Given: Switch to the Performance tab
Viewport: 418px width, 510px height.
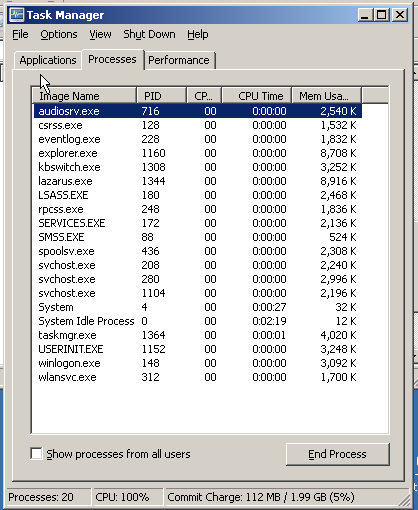Looking at the screenshot, I should point(179,60).
